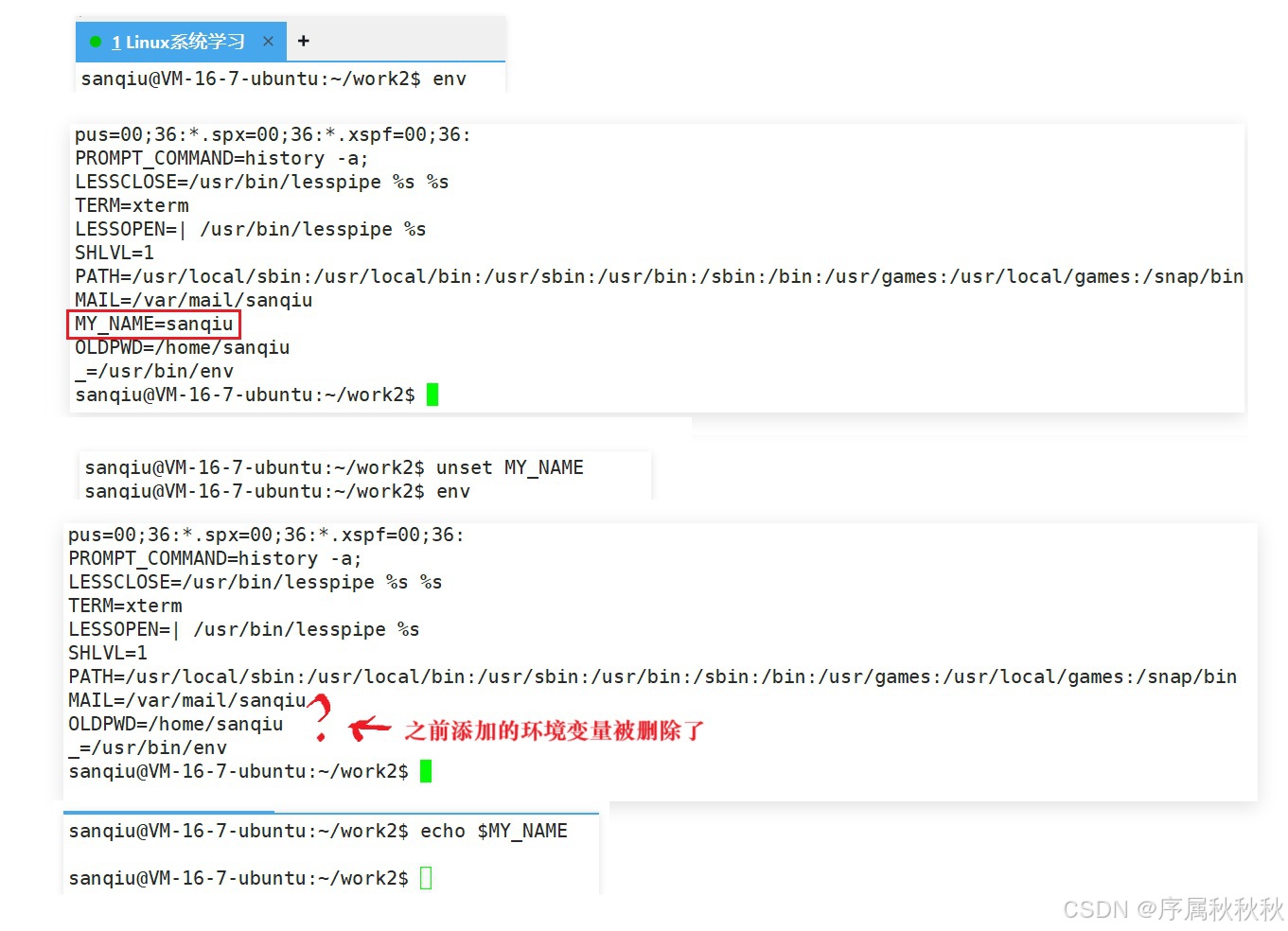The width and height of the screenshot is (1288, 931).
Task: Click PROMPT_COMMAND line in second env output
Action: point(215,558)
